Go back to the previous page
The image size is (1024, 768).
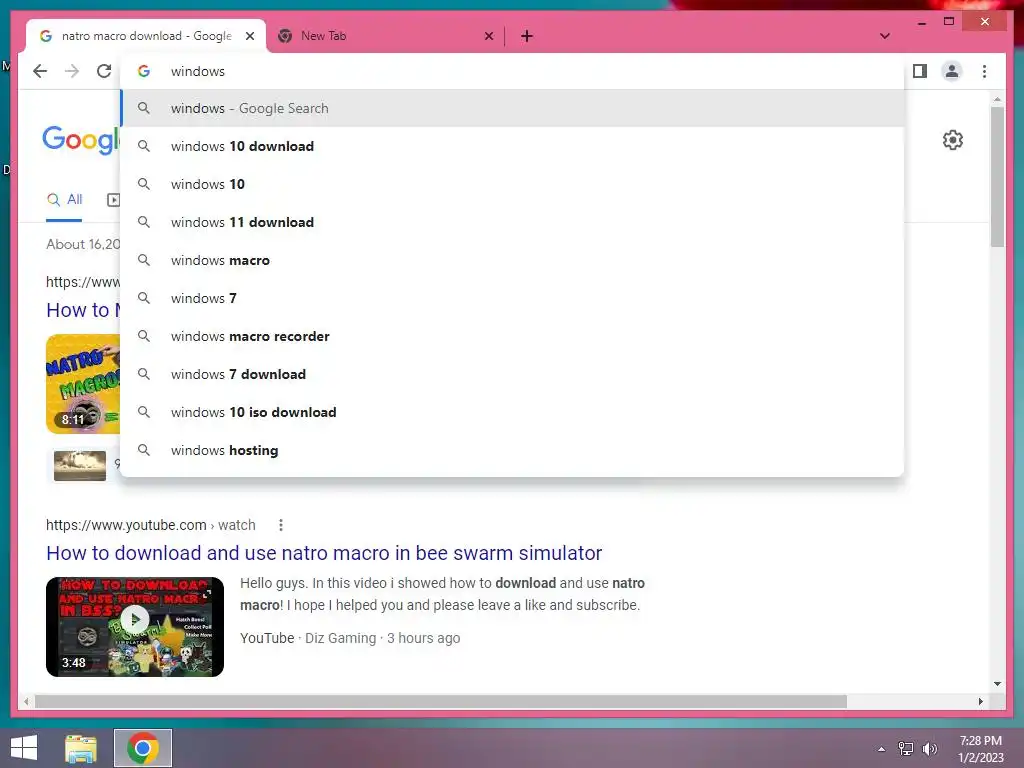(40, 71)
